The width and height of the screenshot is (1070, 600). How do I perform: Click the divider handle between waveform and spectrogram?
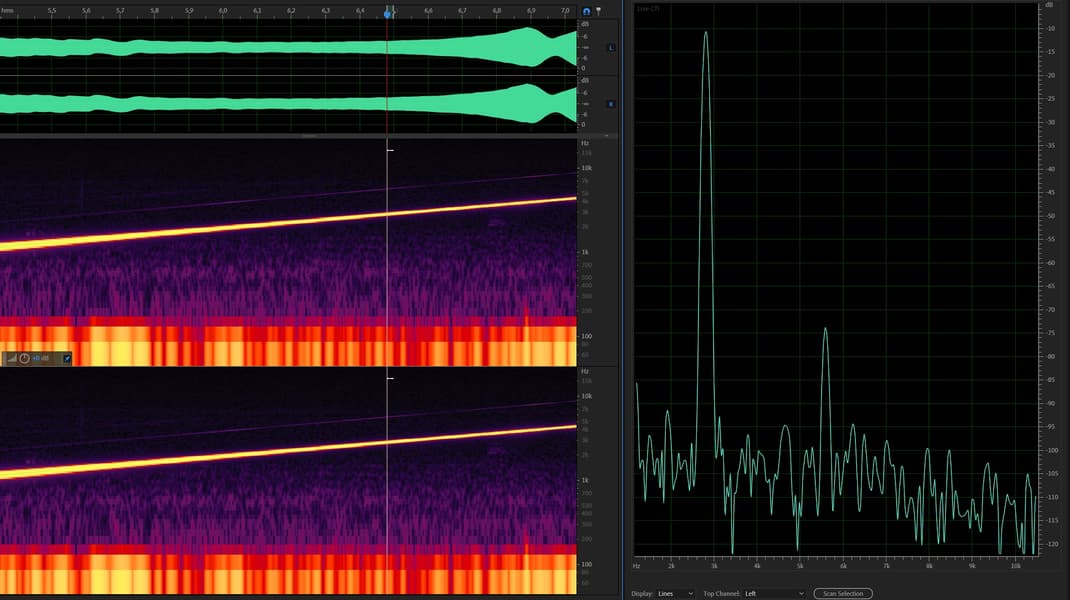pos(308,136)
